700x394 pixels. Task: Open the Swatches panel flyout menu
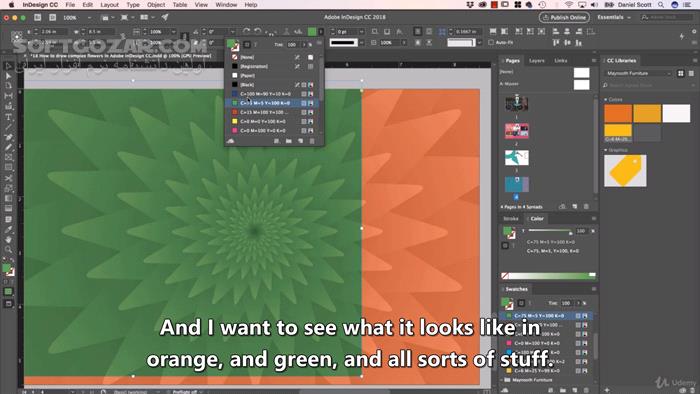[x=594, y=289]
